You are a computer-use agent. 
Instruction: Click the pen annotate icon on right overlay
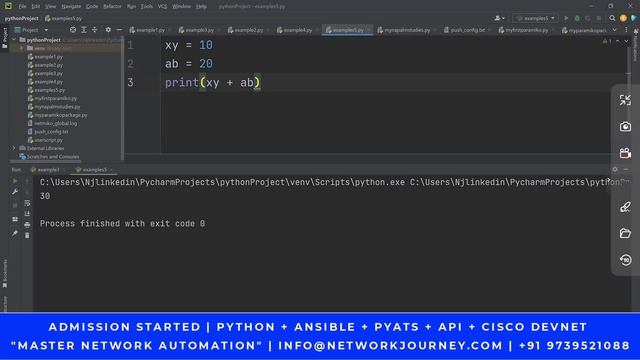click(x=625, y=207)
